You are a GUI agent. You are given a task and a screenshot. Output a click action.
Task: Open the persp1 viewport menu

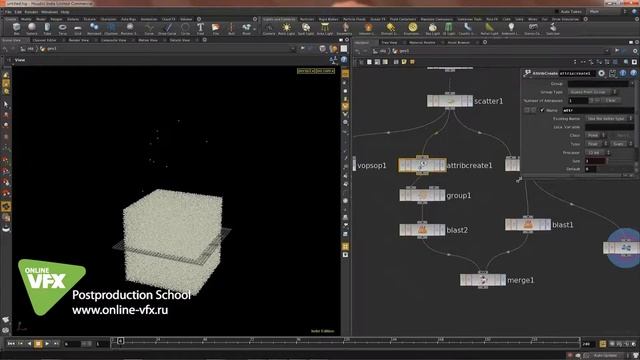(306, 71)
